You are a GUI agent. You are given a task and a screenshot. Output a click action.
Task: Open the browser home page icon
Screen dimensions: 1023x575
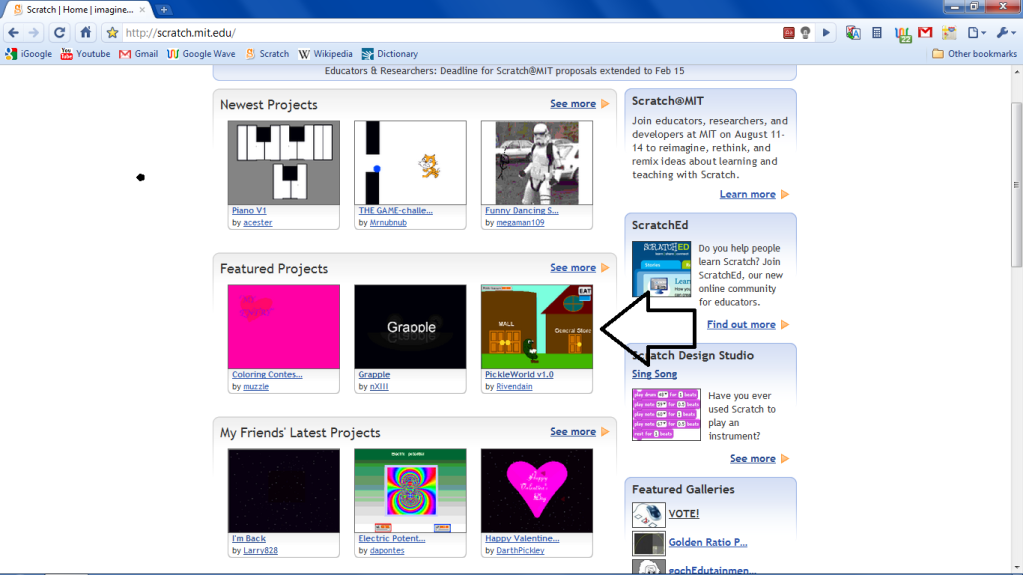(85, 33)
